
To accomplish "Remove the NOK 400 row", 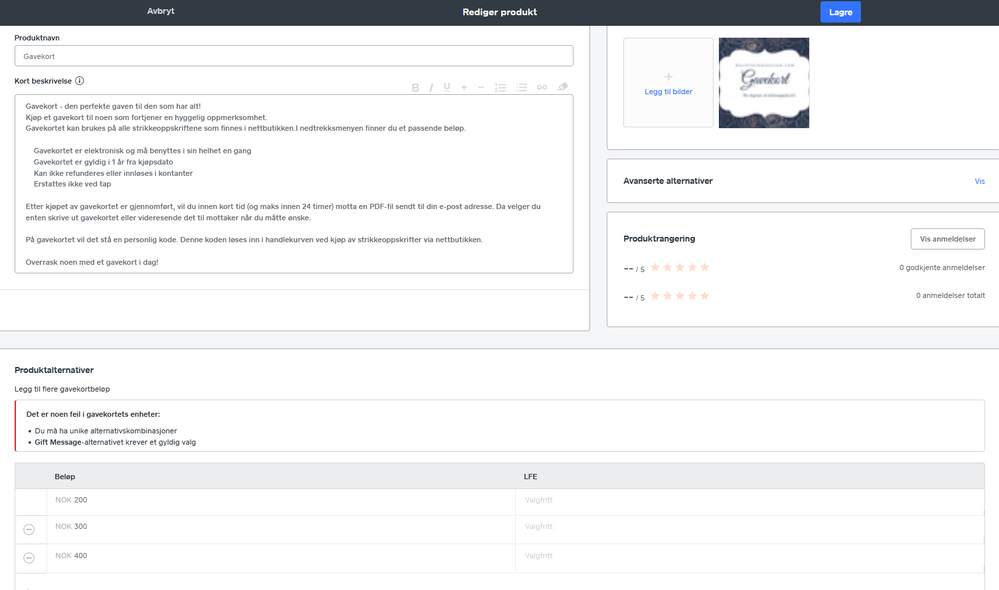I will click(29, 558).
